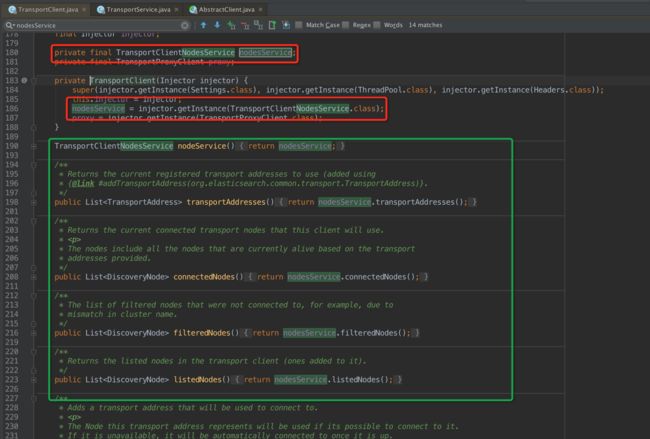The height and width of the screenshot is (439, 650).
Task: Click Settings.class in the super call
Action: tap(223, 90)
